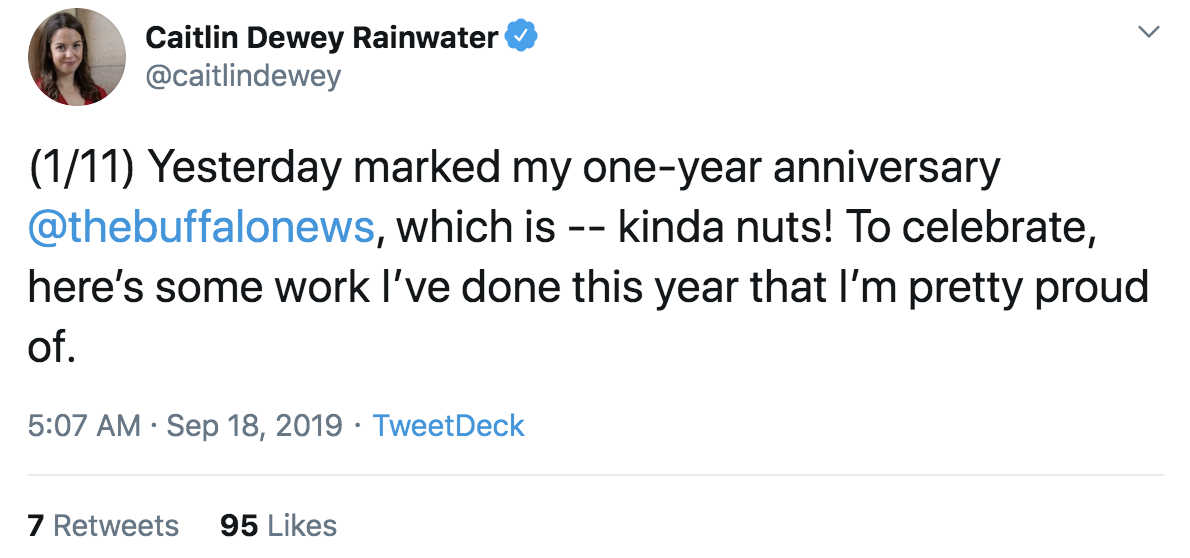The width and height of the screenshot is (1190, 558).
Task: Open the @thebuffalonews mention link
Action: pyautogui.click(x=201, y=227)
